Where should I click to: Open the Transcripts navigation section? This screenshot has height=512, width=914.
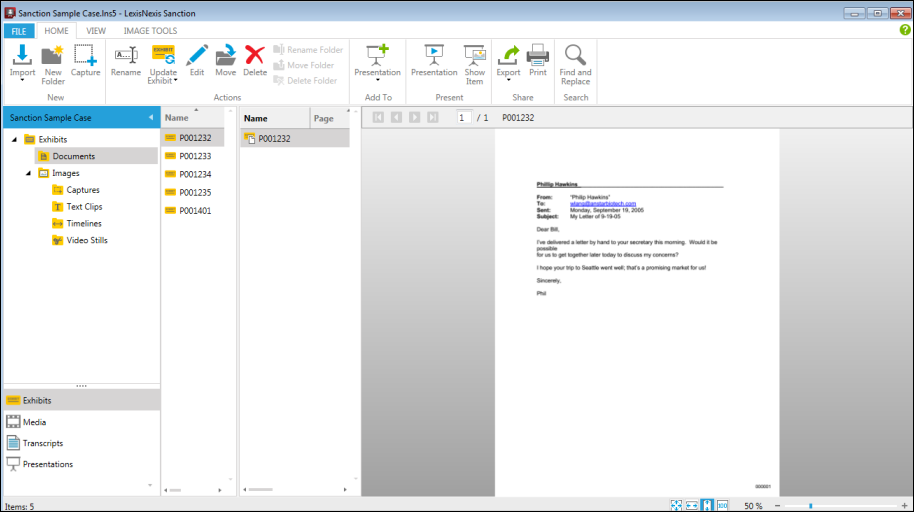[82, 443]
